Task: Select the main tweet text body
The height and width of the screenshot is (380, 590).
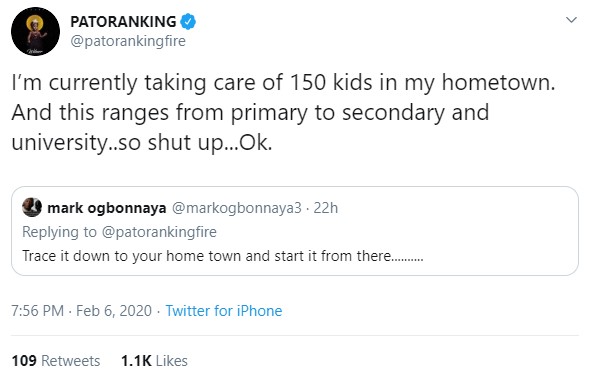Action: click(x=283, y=112)
